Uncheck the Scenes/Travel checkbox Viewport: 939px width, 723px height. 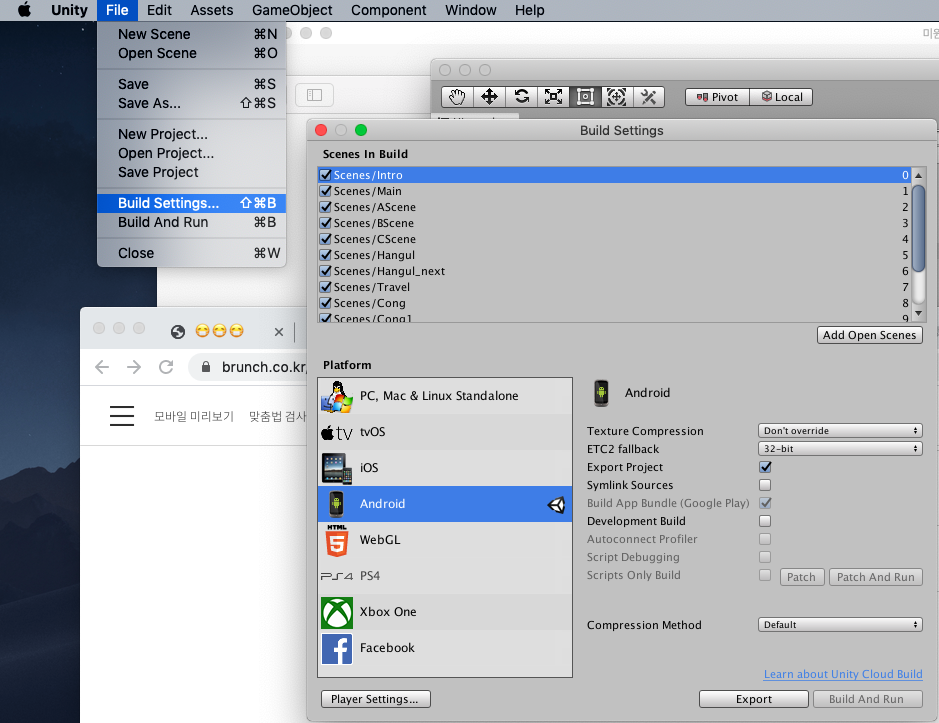coord(326,287)
